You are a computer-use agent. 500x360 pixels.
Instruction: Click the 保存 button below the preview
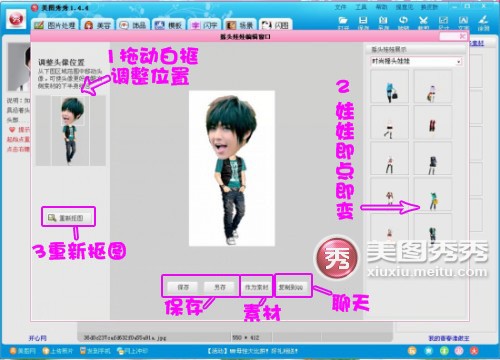click(183, 287)
